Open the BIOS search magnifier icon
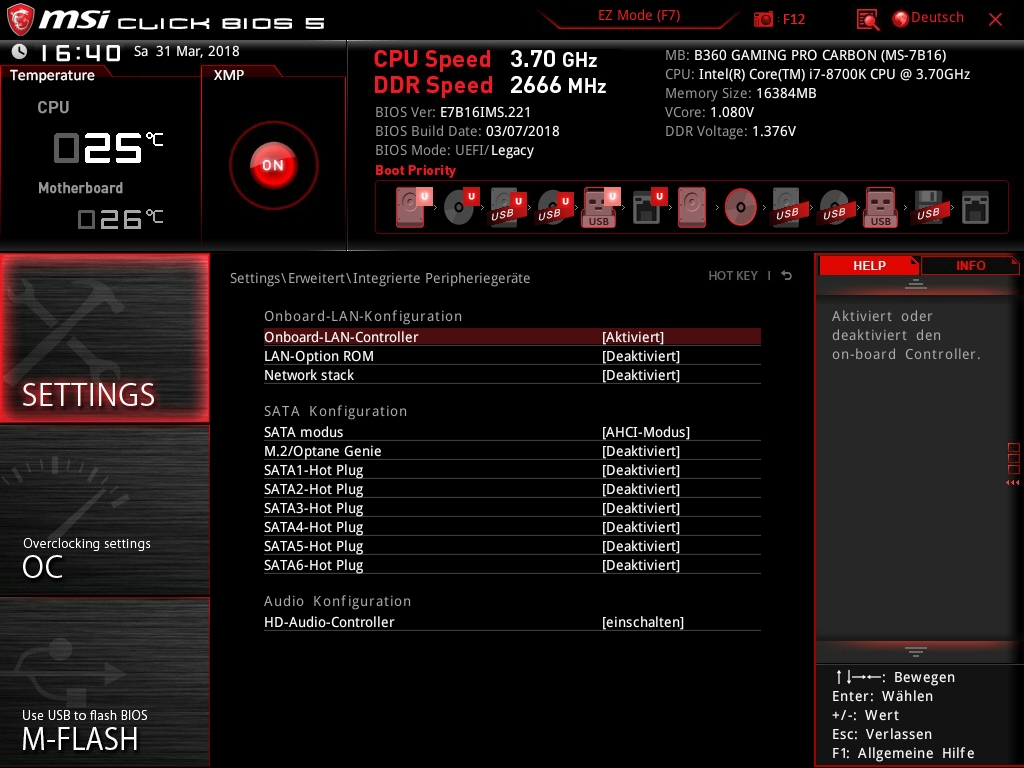The height and width of the screenshot is (768, 1024). point(867,20)
